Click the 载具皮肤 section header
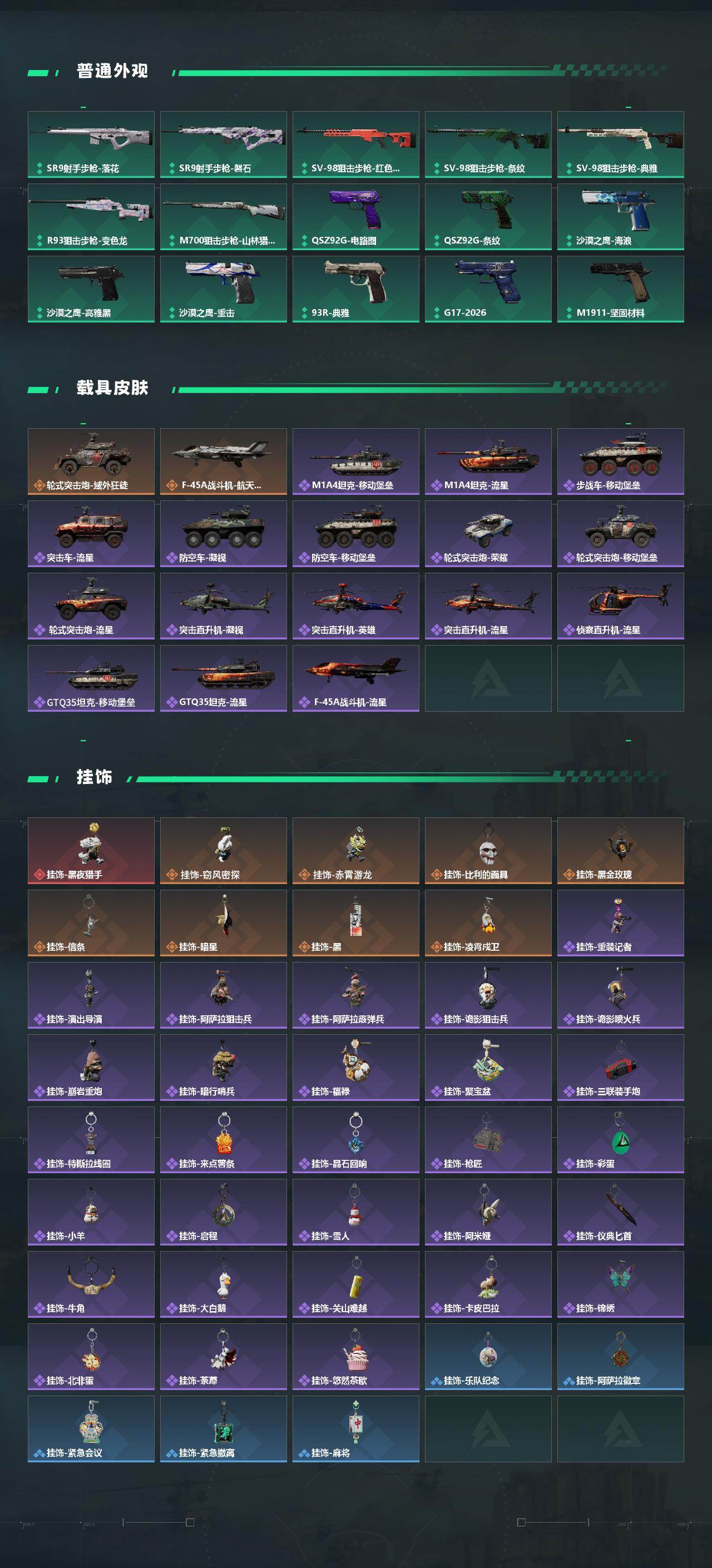712x1568 pixels. click(x=112, y=388)
